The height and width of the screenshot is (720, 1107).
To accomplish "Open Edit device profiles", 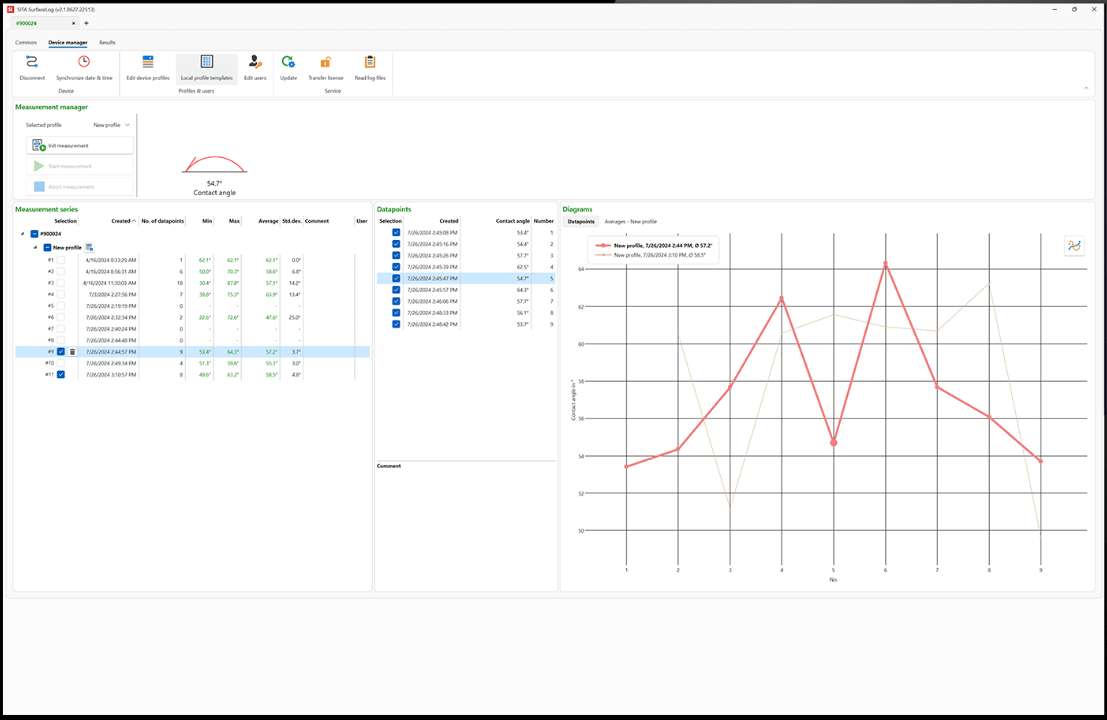I will pos(148,63).
